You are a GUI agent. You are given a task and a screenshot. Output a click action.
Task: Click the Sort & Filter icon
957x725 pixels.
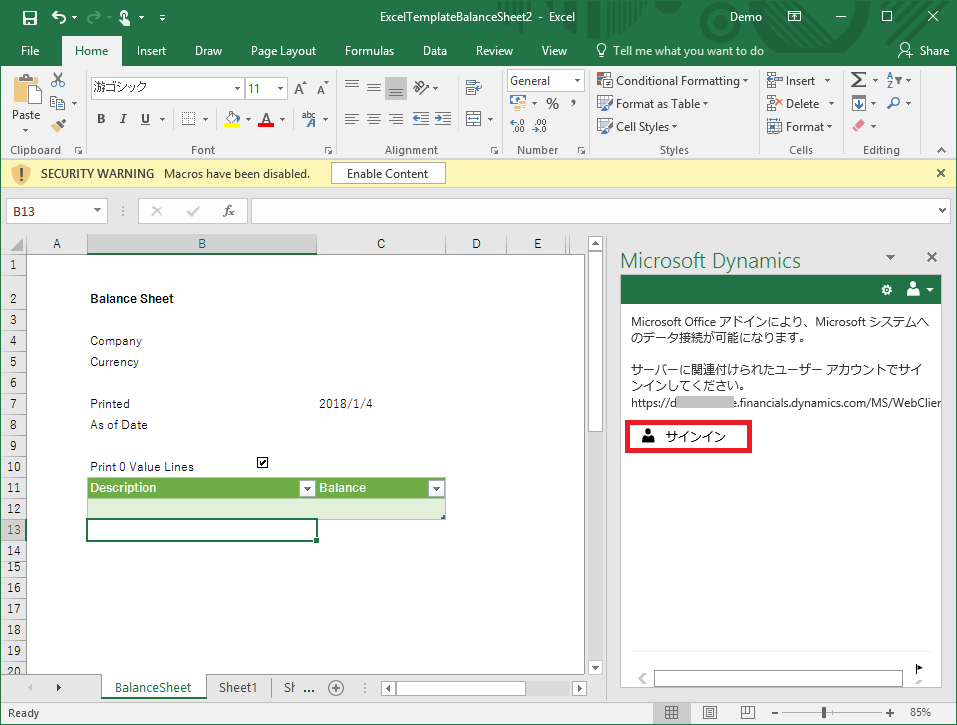click(x=894, y=80)
